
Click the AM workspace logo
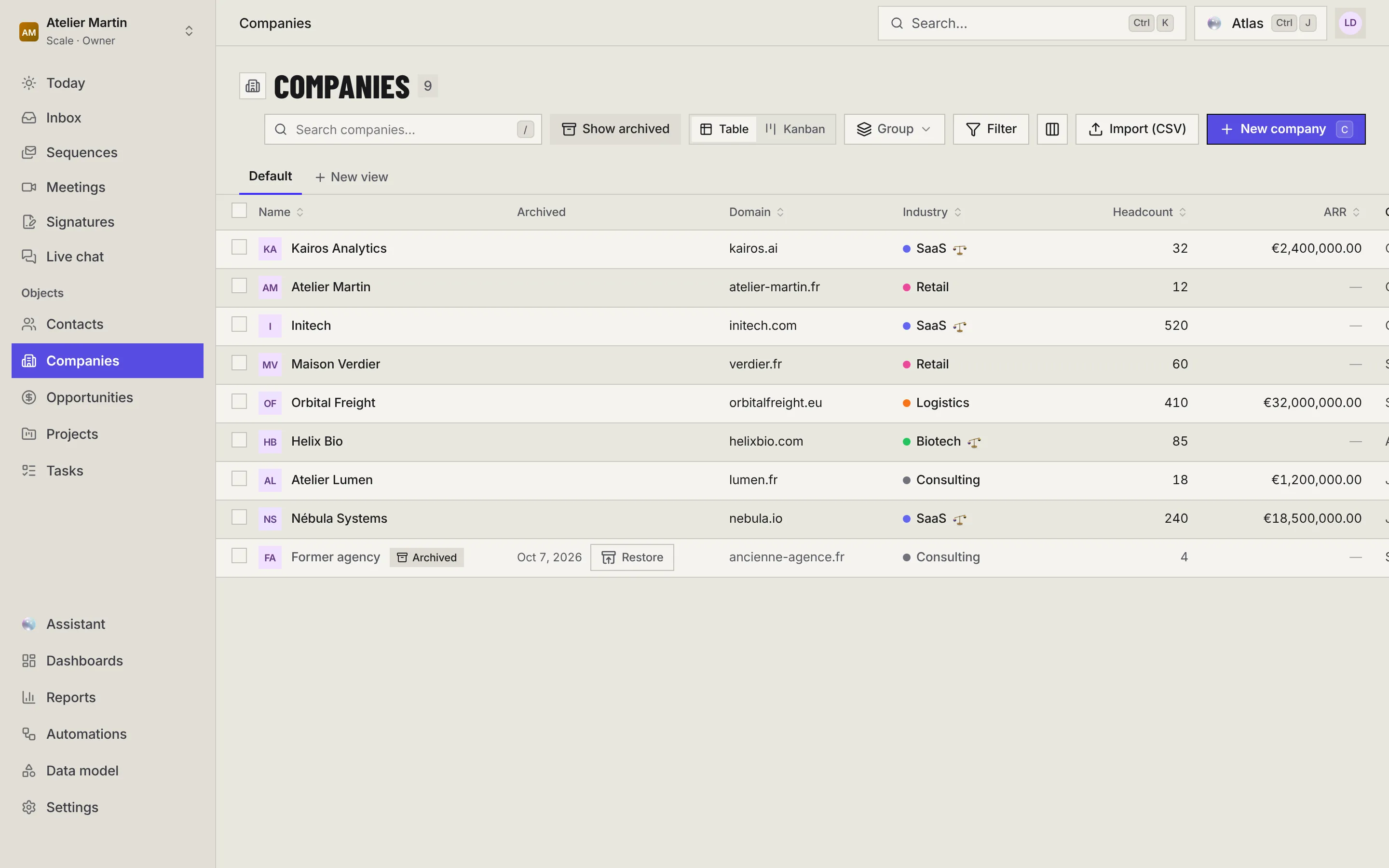tap(29, 31)
